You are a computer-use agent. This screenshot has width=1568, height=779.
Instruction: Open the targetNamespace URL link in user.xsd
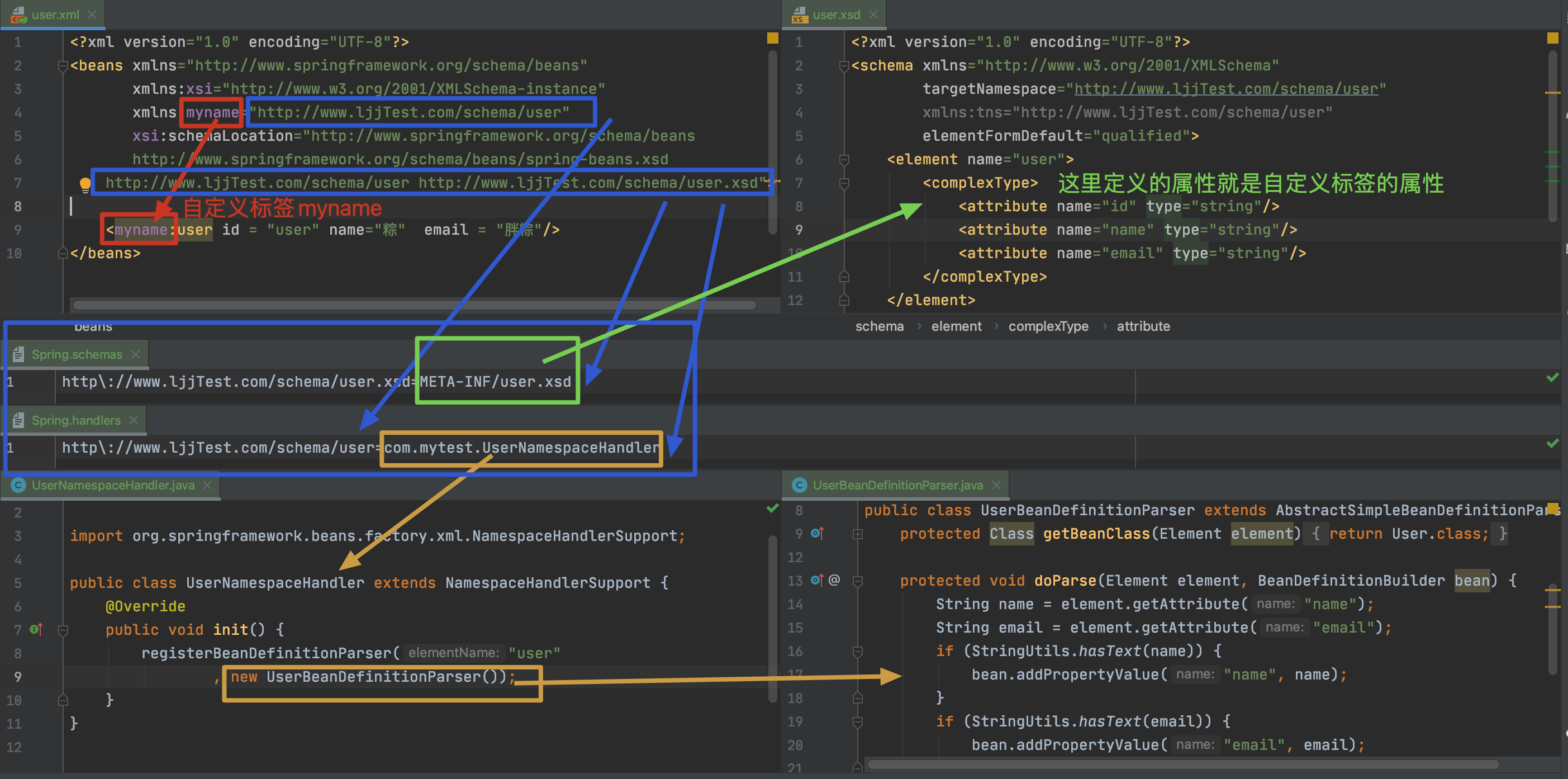[x=1226, y=89]
